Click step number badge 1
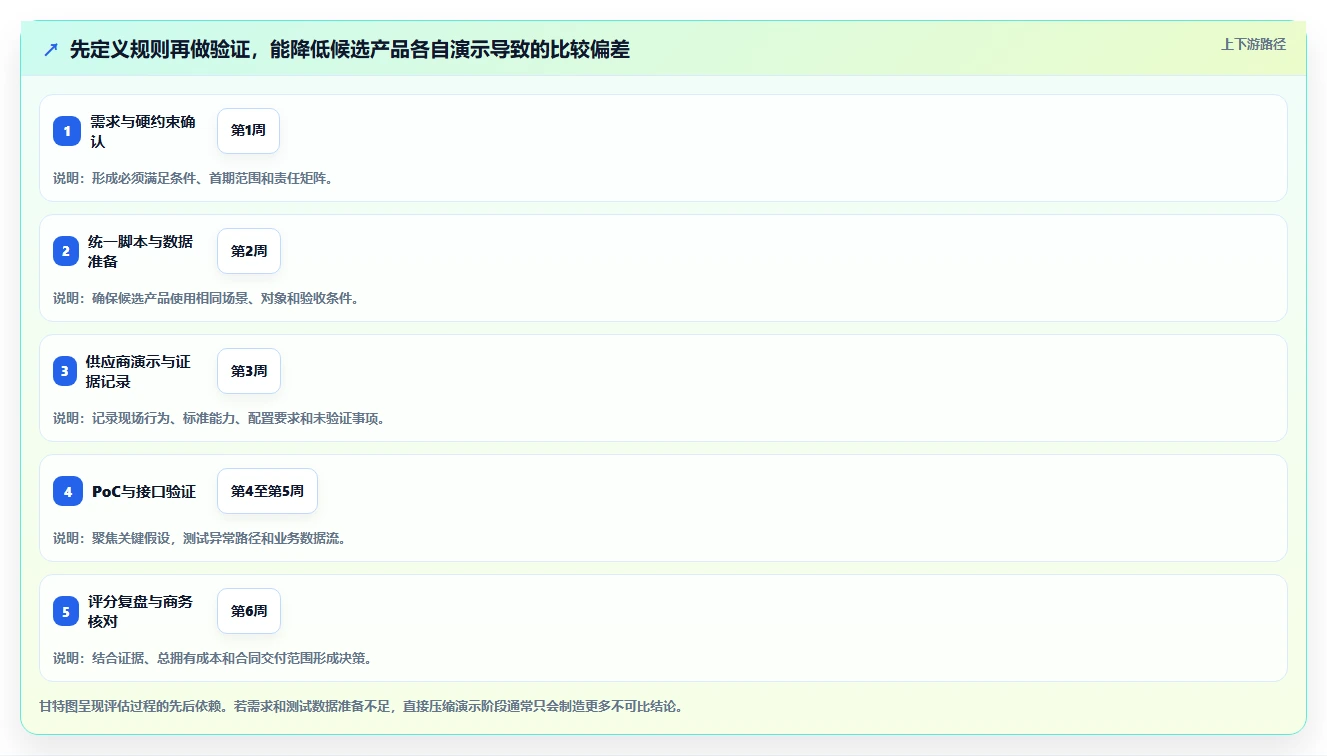 pos(67,131)
